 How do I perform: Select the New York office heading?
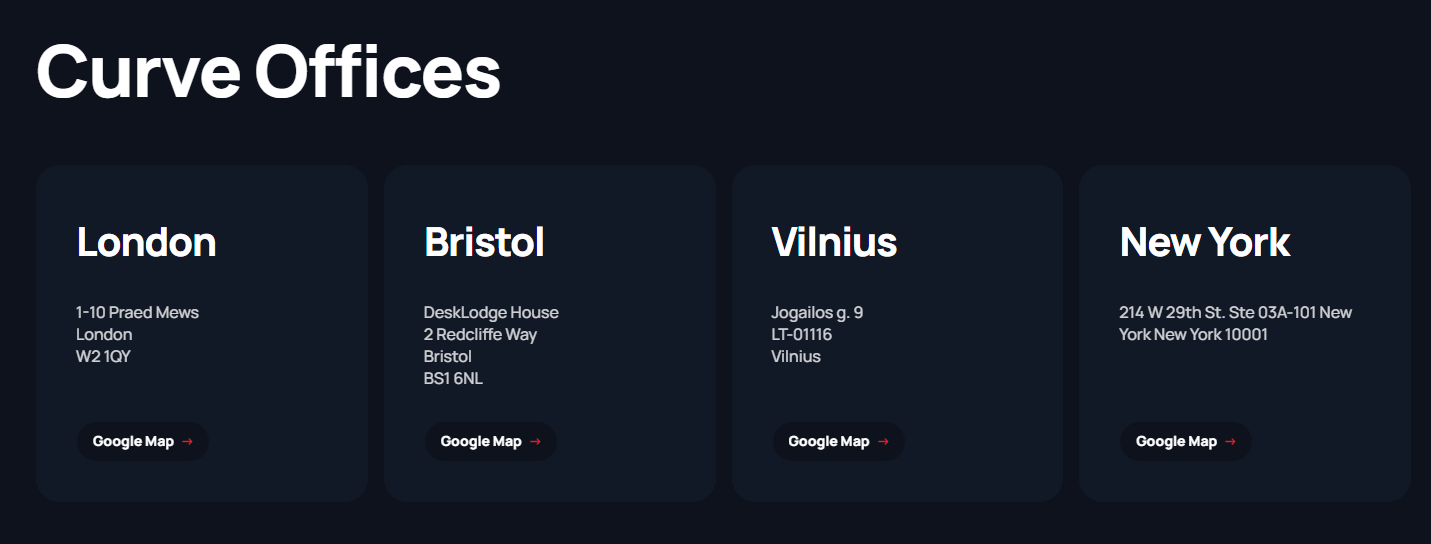point(1205,242)
